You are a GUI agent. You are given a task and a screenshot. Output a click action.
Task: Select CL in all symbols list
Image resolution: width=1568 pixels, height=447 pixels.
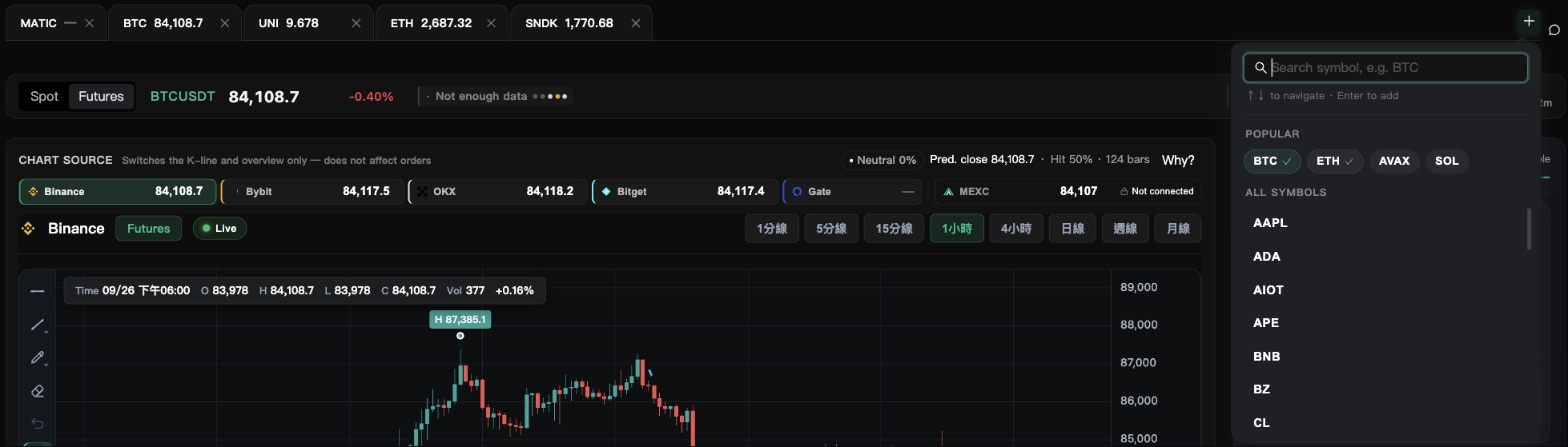(1385, 423)
